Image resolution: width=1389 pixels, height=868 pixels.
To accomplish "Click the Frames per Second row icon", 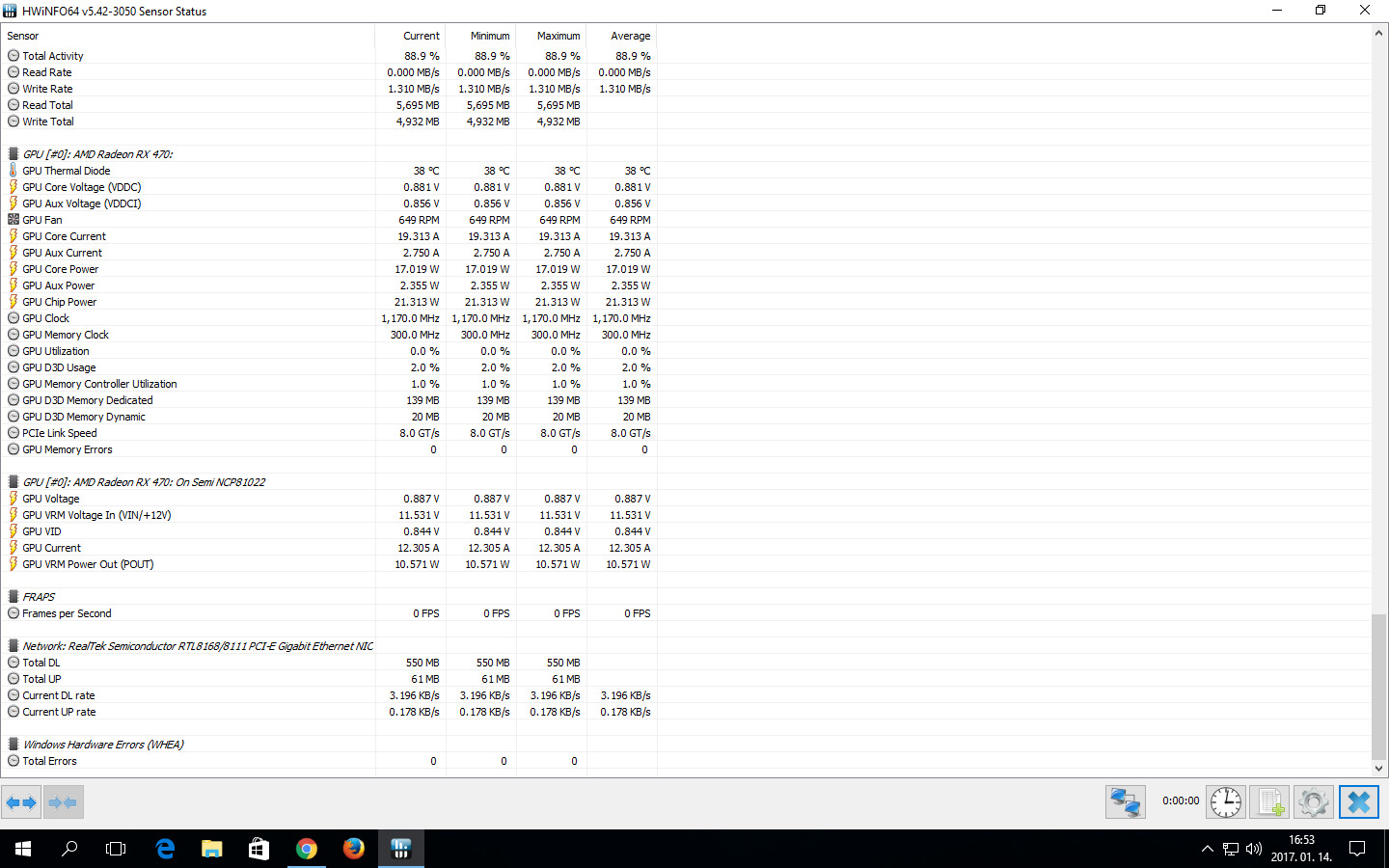I will click(14, 613).
